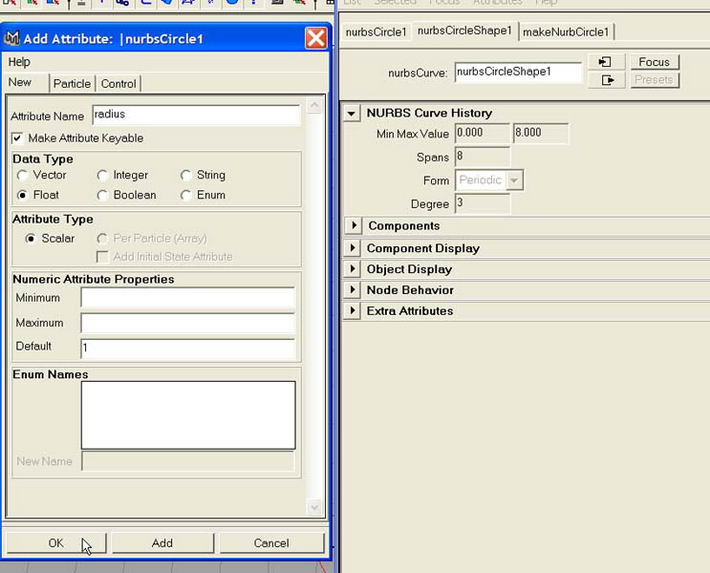Close the Add Attribute dialog

pos(316,39)
